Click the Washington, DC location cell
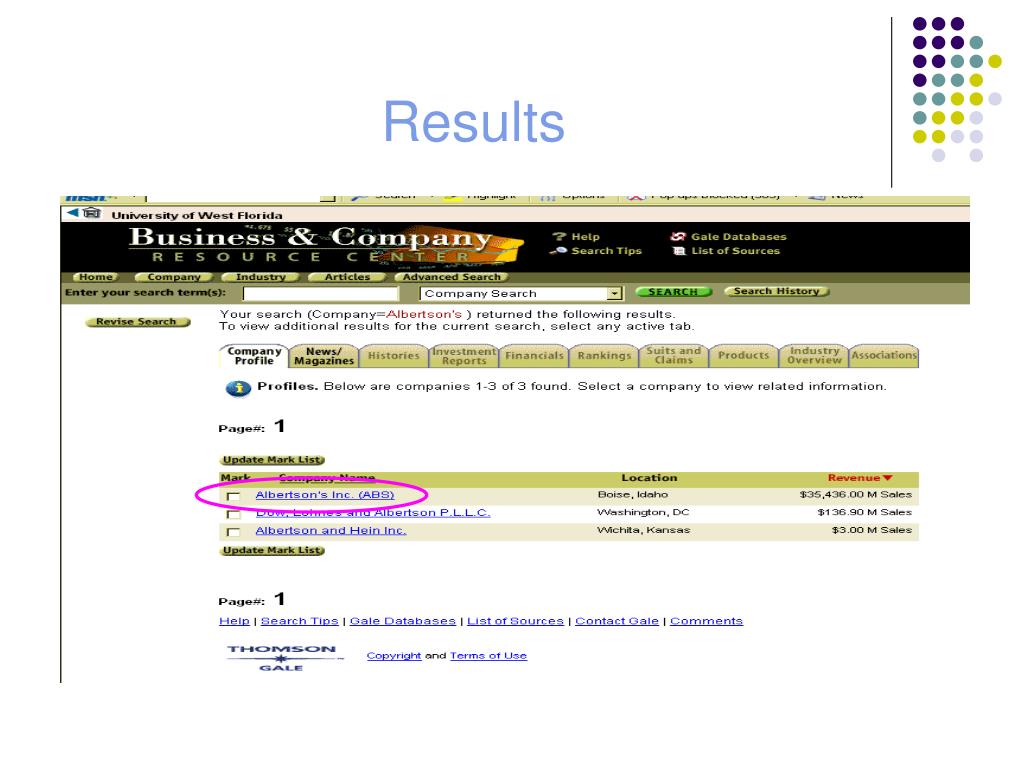1024x768 pixels. click(643, 512)
